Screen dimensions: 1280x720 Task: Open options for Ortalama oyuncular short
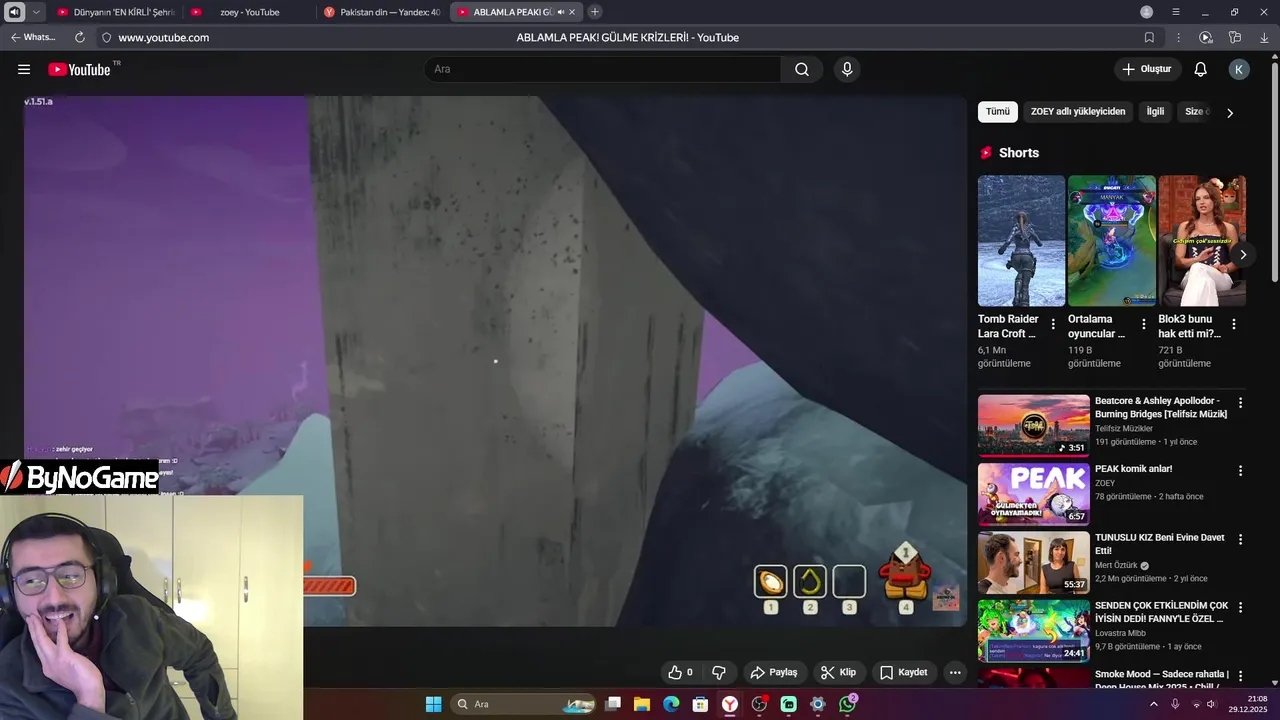pyautogui.click(x=1143, y=324)
